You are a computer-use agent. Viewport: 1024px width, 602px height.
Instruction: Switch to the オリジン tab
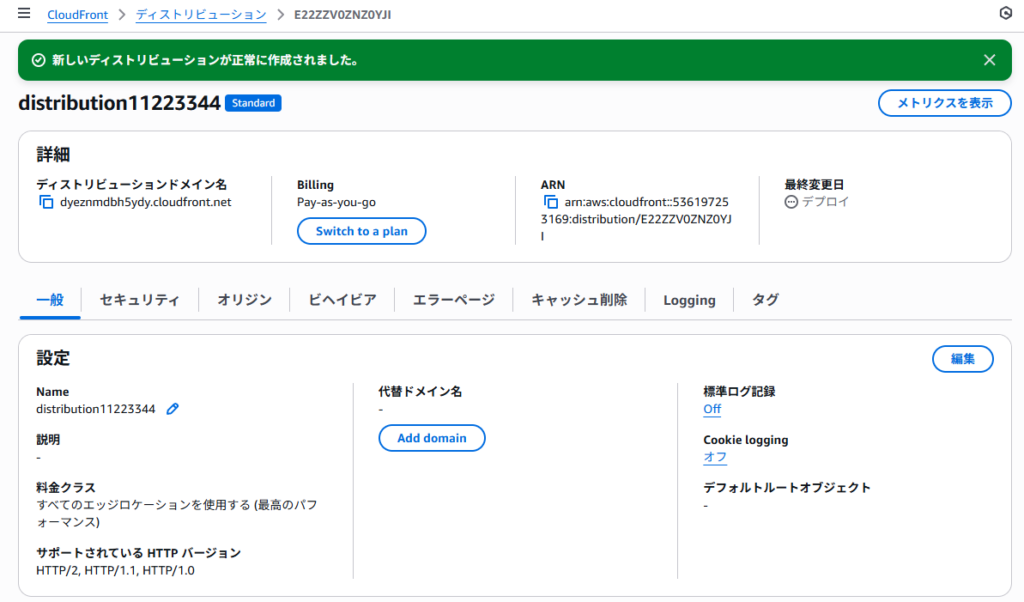[x=244, y=300]
